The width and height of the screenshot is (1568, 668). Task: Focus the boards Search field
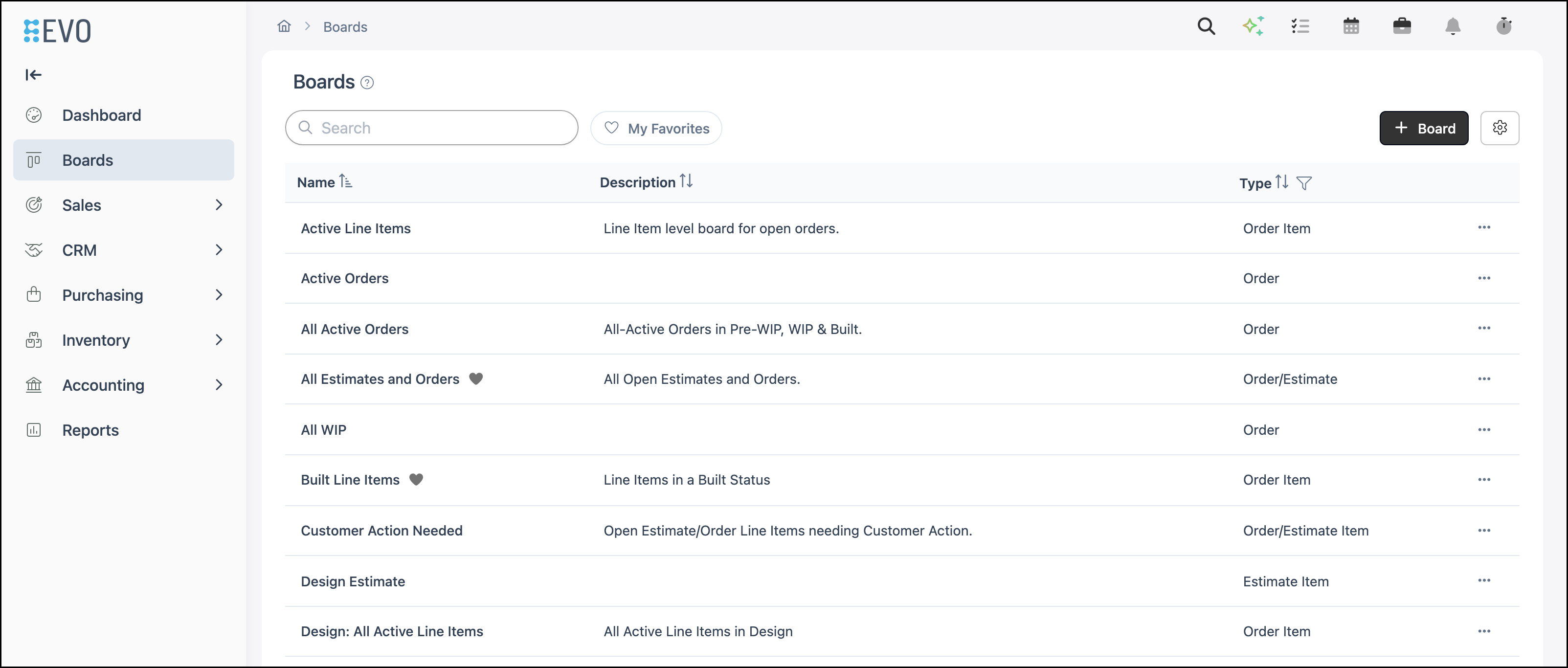point(431,128)
